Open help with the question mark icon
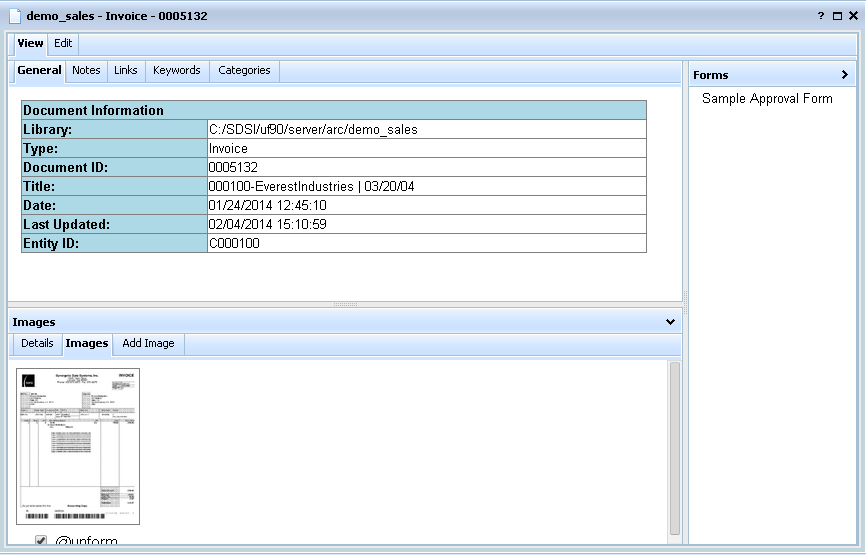Screen dimensions: 866x555 point(821,16)
